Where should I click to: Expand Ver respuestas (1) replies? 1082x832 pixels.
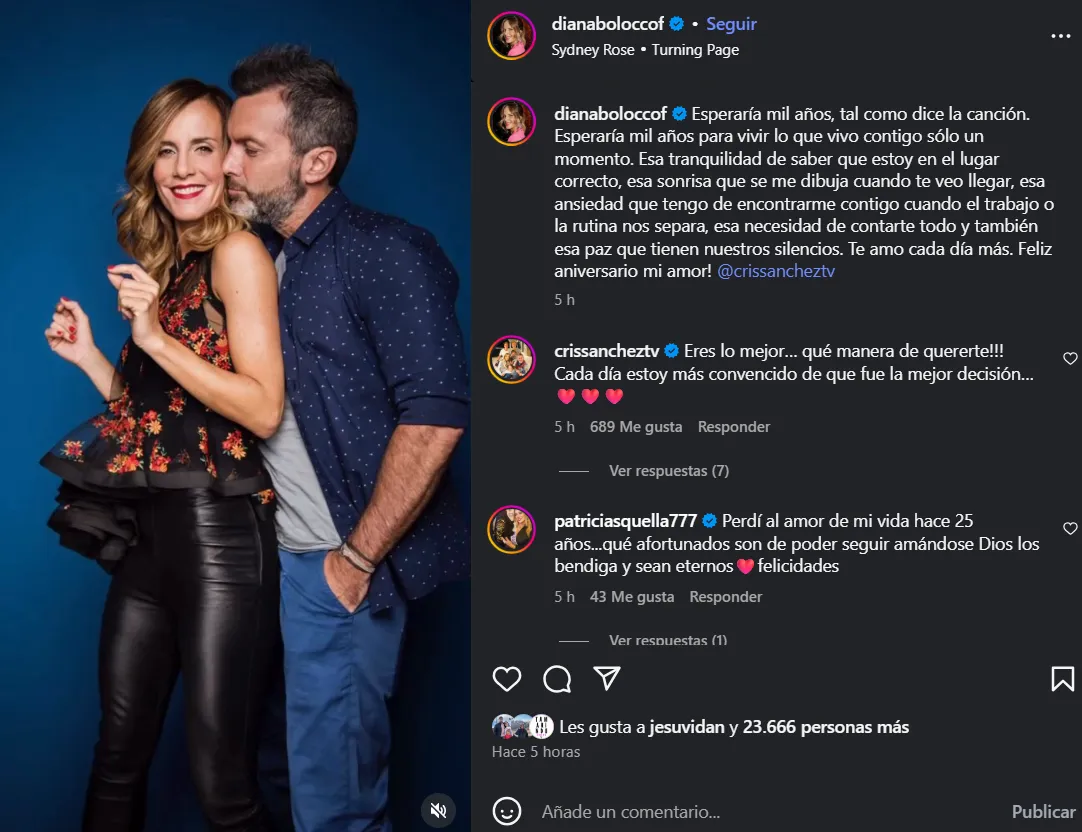click(668, 640)
